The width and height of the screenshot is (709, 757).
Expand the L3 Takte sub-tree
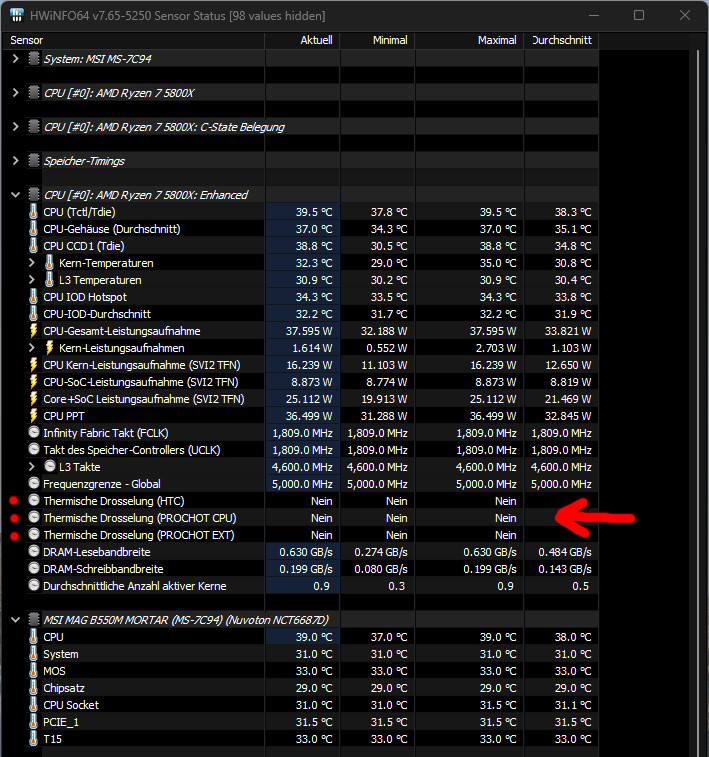pos(32,466)
